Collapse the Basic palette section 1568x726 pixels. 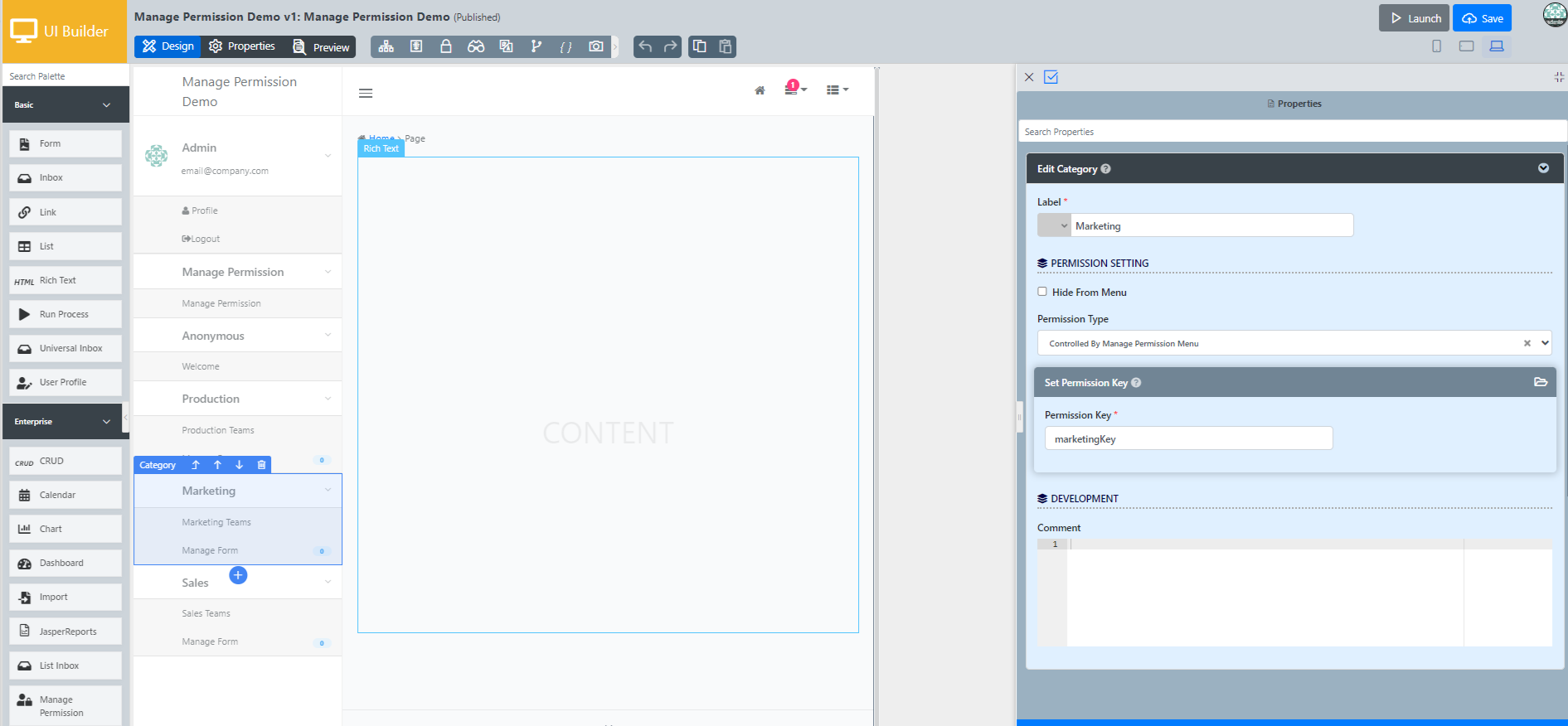point(106,105)
